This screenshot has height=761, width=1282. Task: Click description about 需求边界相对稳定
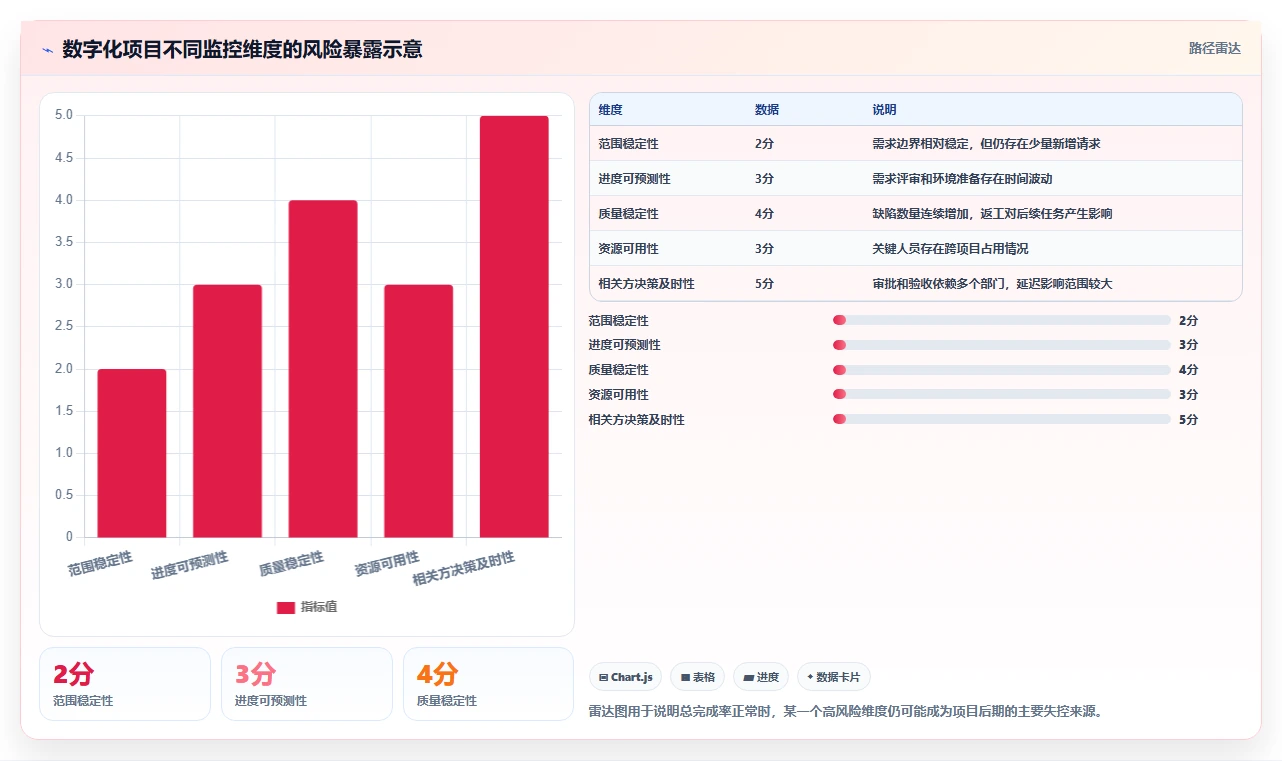[x=986, y=144]
